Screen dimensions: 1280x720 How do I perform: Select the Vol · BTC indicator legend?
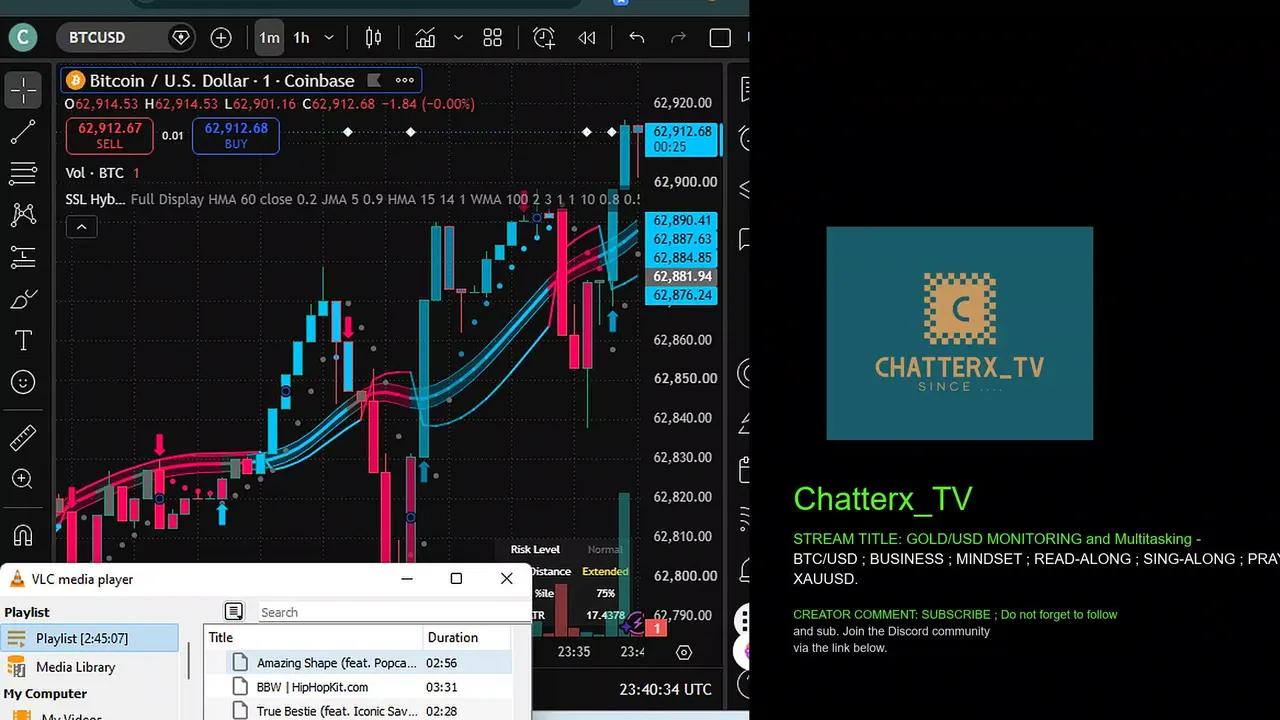95,173
